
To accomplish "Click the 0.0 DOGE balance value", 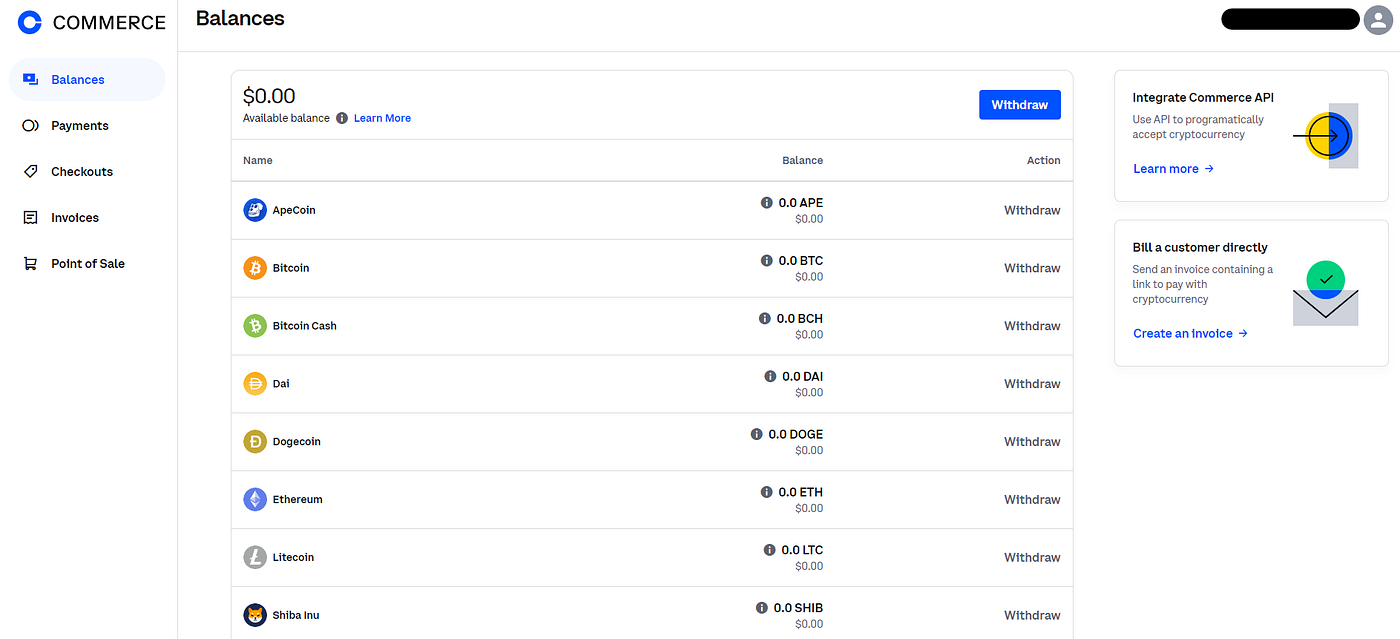I will 796,435.
